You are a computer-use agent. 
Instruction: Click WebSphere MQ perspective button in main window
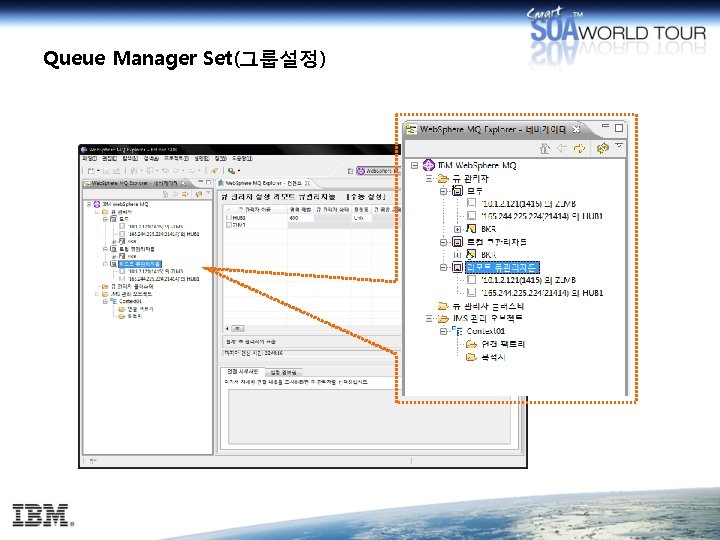click(x=378, y=171)
